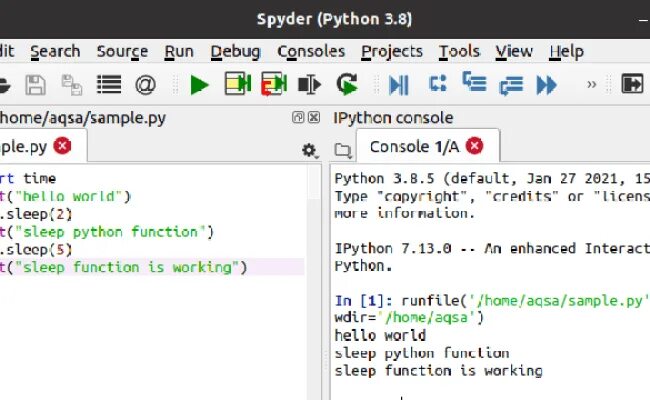The height and width of the screenshot is (400, 650).
Task: Open the Consoles menu
Action: pyautogui.click(x=311, y=51)
